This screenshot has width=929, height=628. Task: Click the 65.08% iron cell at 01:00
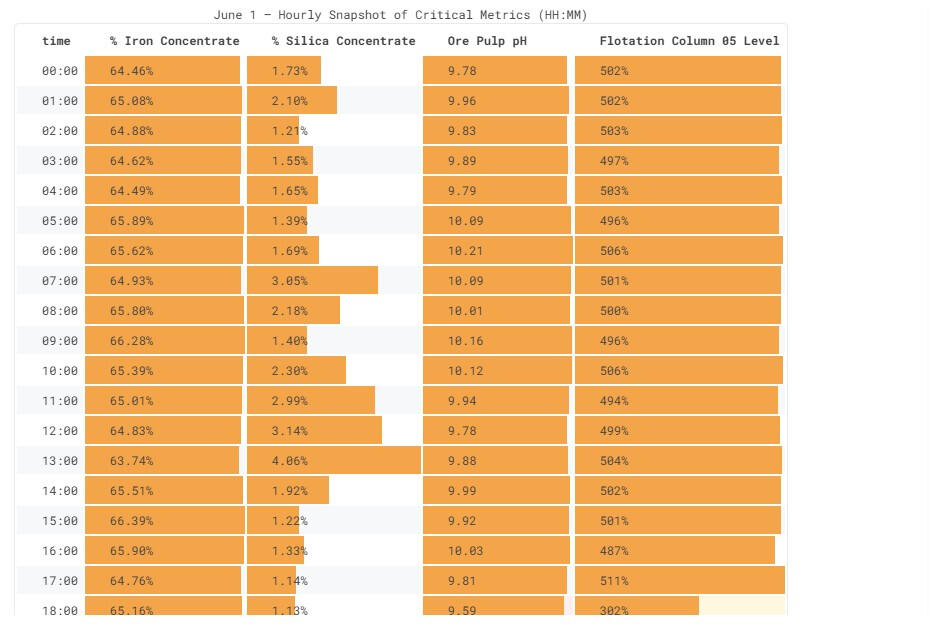pos(163,101)
